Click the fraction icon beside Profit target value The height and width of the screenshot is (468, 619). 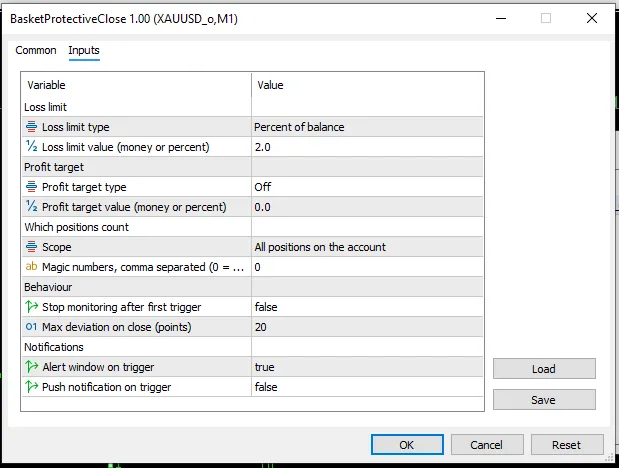[31, 207]
